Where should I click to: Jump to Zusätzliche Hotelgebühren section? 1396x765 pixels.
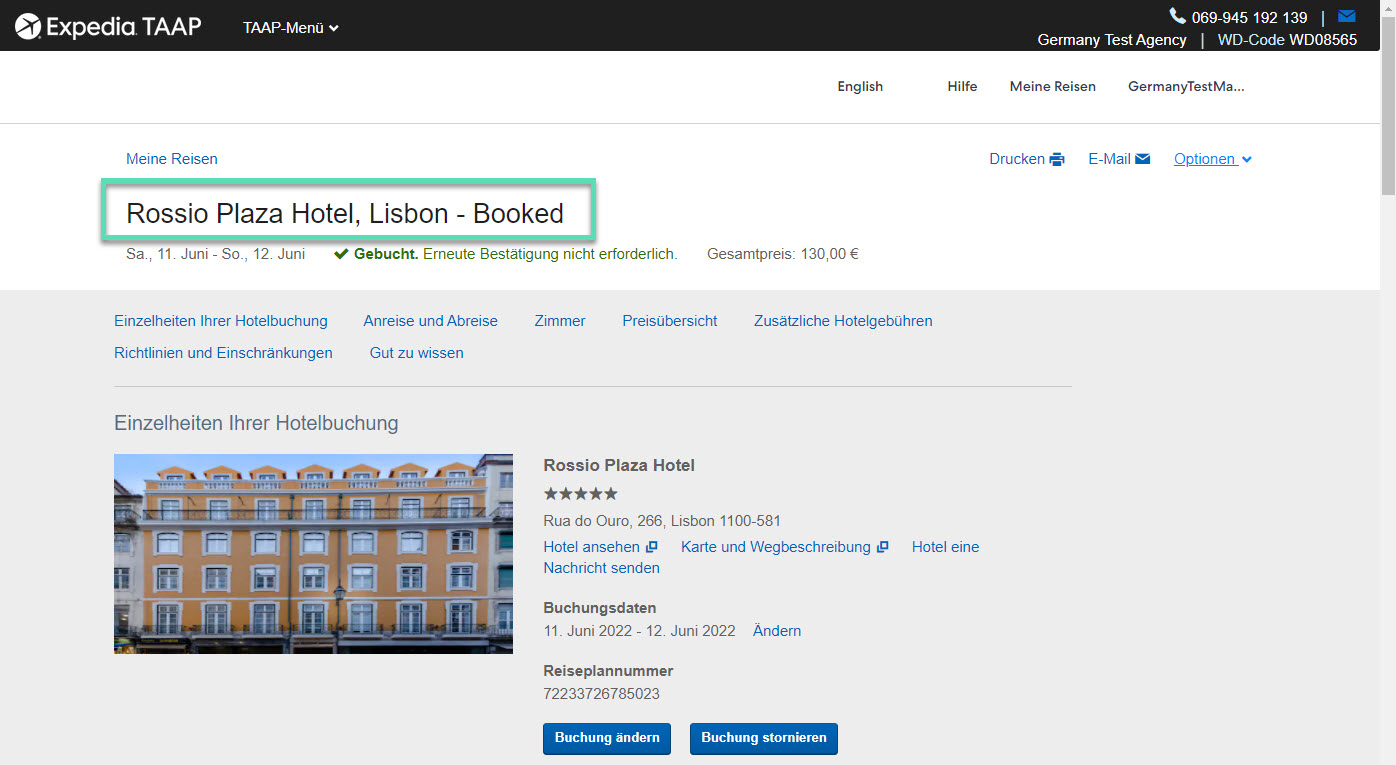843,321
